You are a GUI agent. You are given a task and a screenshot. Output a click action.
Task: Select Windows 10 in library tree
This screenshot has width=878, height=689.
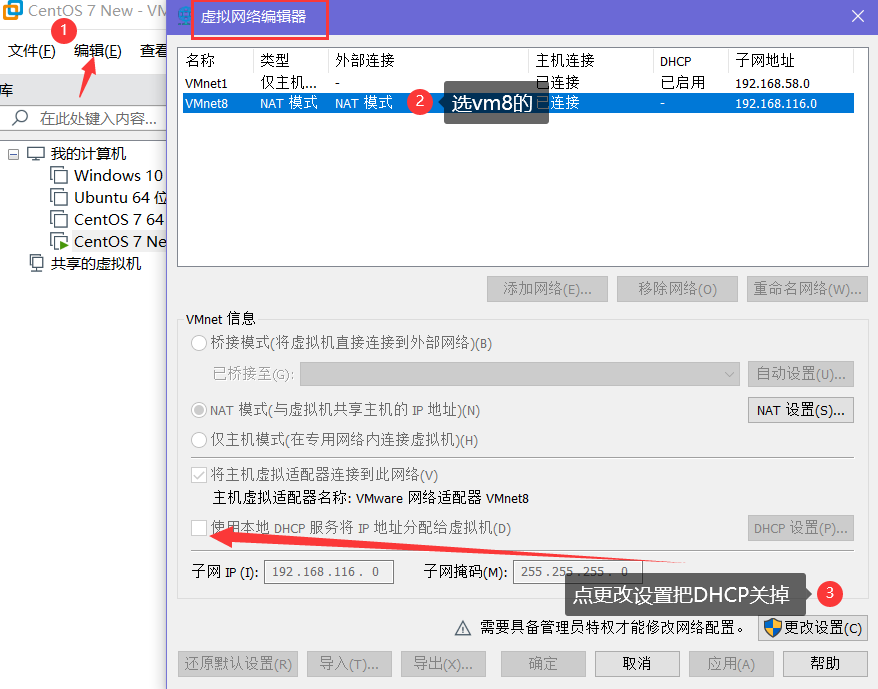coord(118,175)
